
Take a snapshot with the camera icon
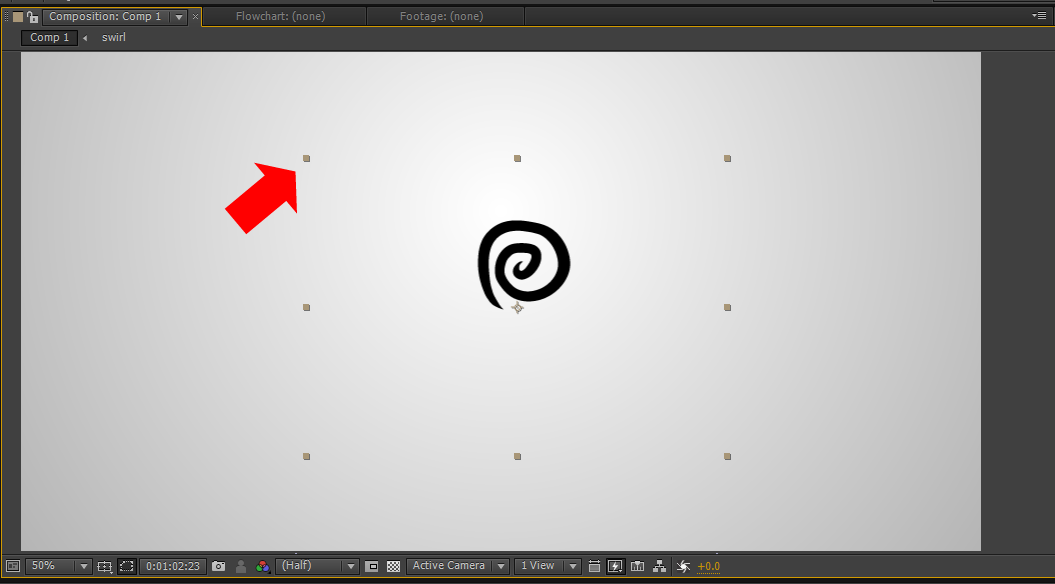click(218, 566)
